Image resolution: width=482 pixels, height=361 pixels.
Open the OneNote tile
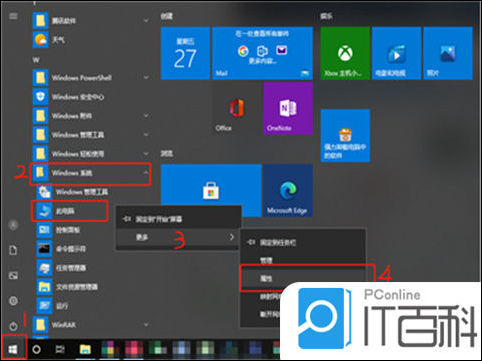coord(288,108)
